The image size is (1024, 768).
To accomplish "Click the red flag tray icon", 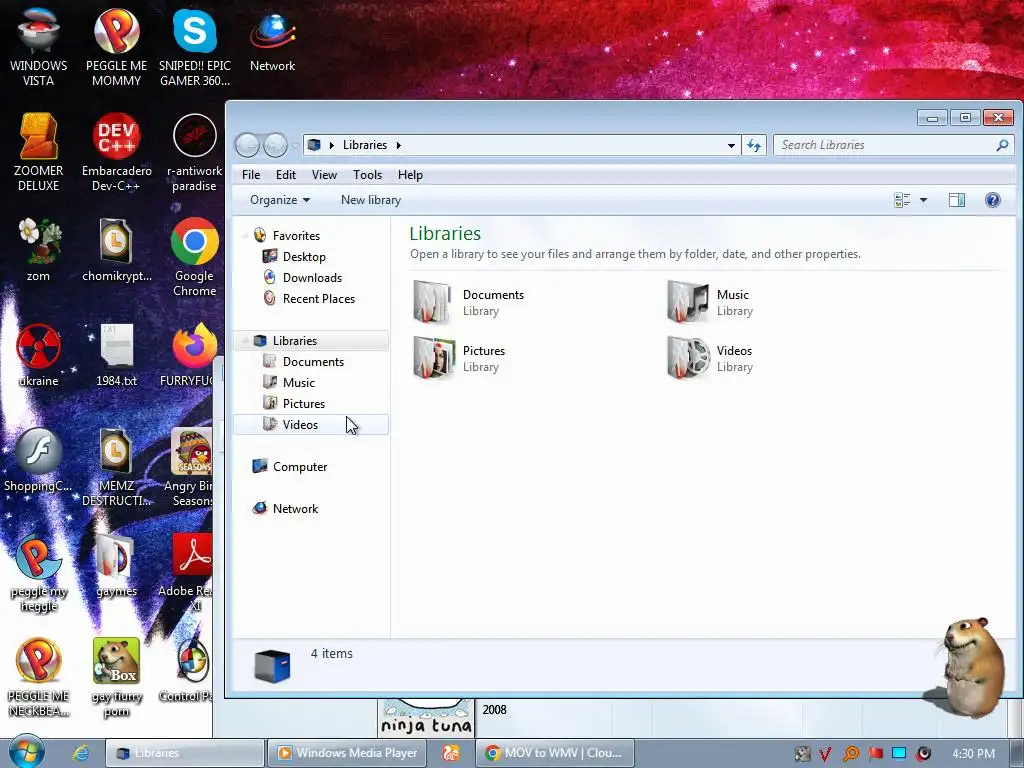I will point(875,754).
